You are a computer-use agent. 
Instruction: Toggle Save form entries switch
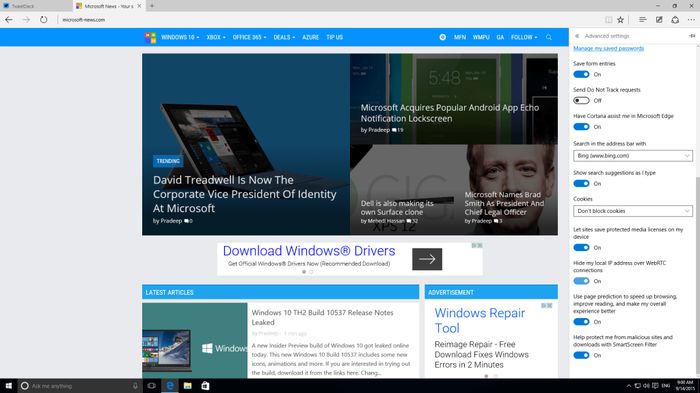pyautogui.click(x=581, y=74)
